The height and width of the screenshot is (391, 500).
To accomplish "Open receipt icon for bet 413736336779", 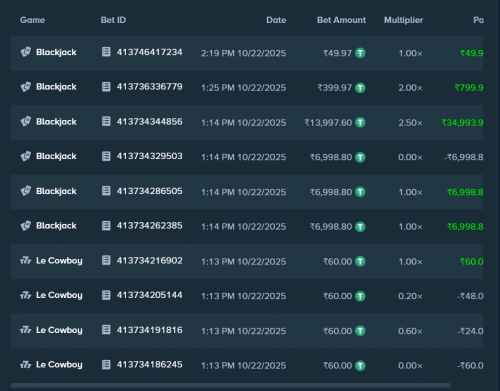I will click(106, 87).
